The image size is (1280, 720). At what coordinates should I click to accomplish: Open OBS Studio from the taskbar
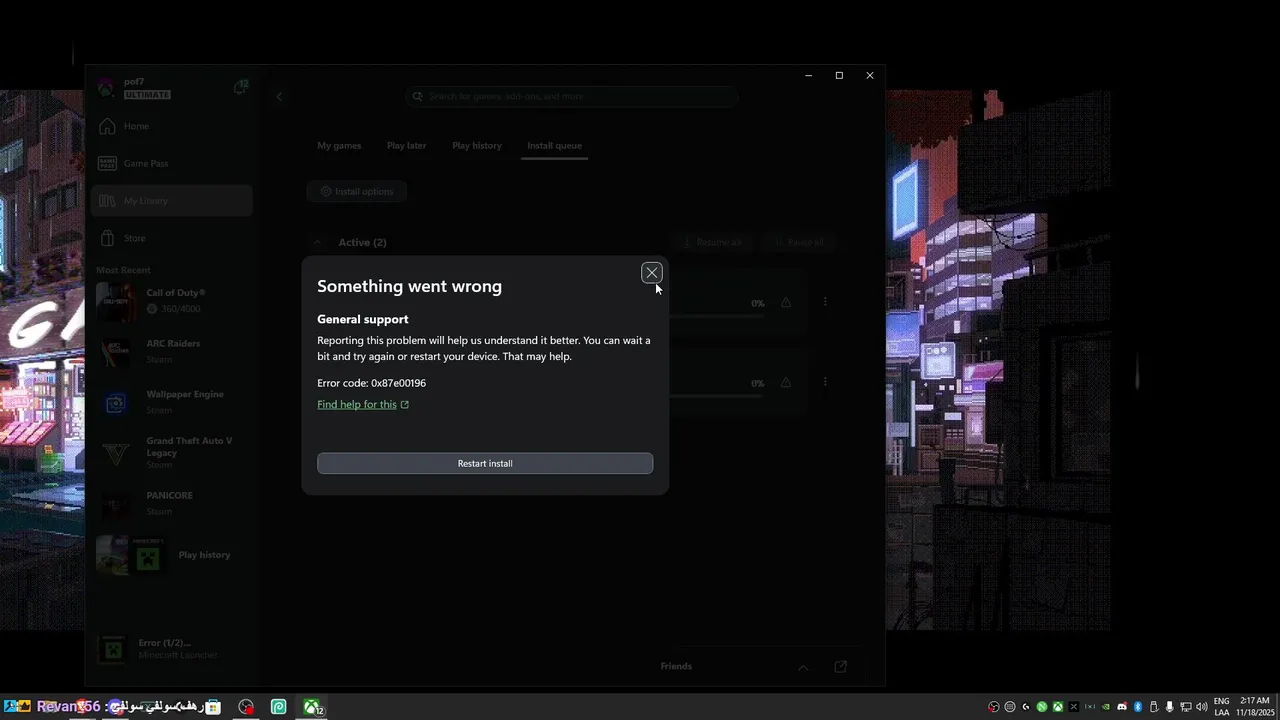point(246,707)
